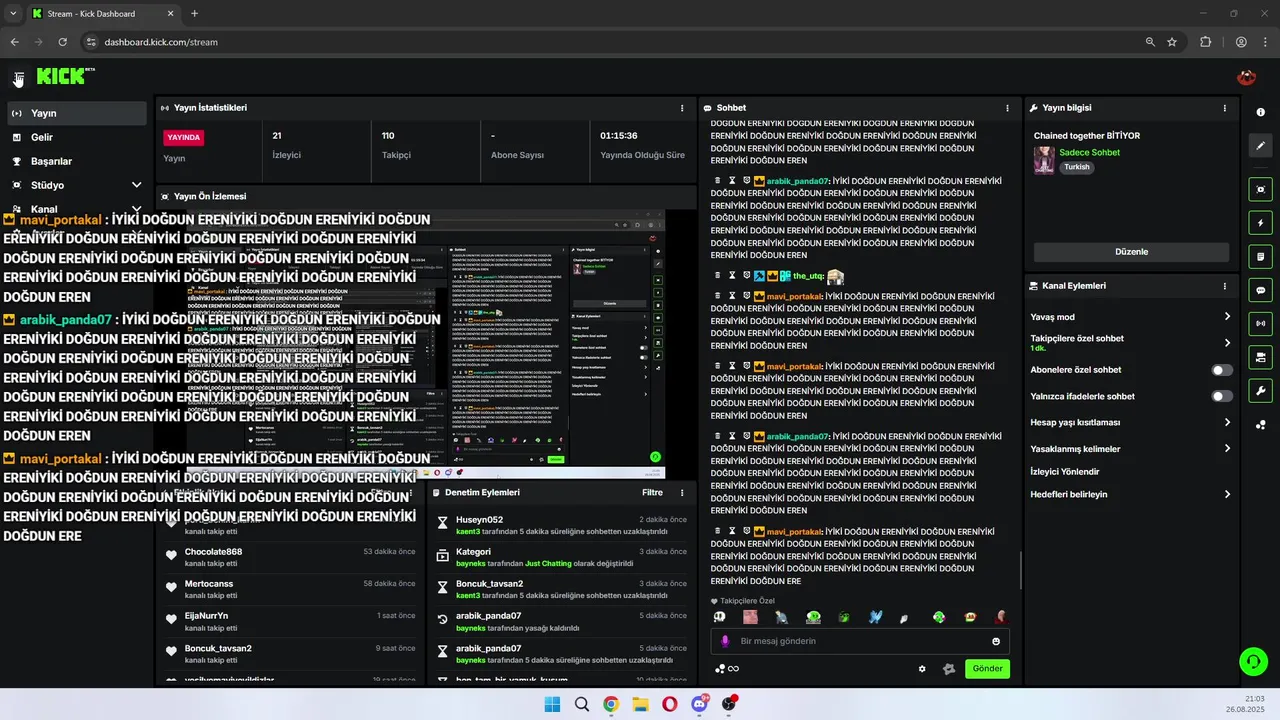Click the lightning bolt icon in right sidebar
The image size is (1280, 720).
[x=1260, y=223]
